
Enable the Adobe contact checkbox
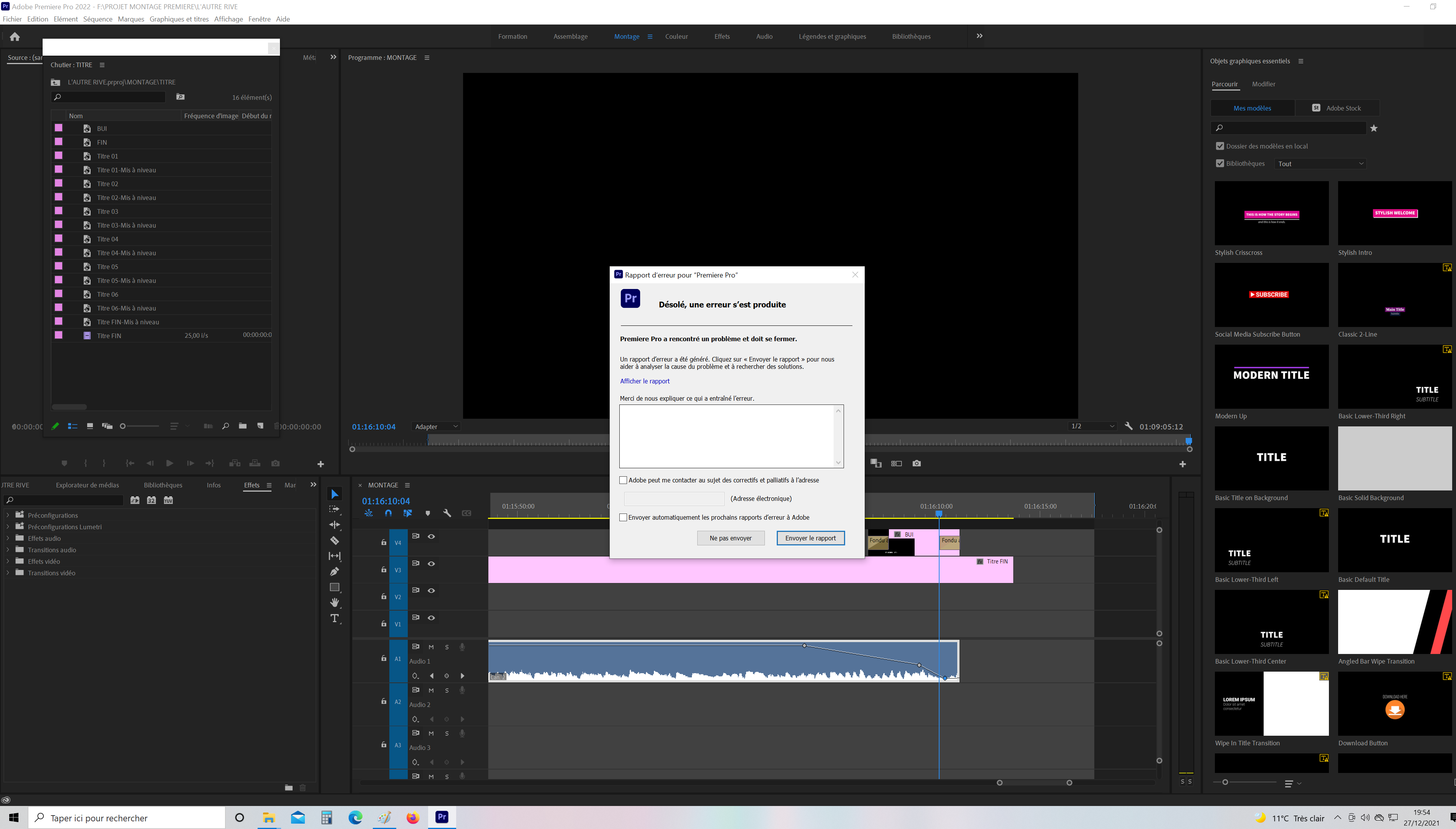pyautogui.click(x=623, y=480)
